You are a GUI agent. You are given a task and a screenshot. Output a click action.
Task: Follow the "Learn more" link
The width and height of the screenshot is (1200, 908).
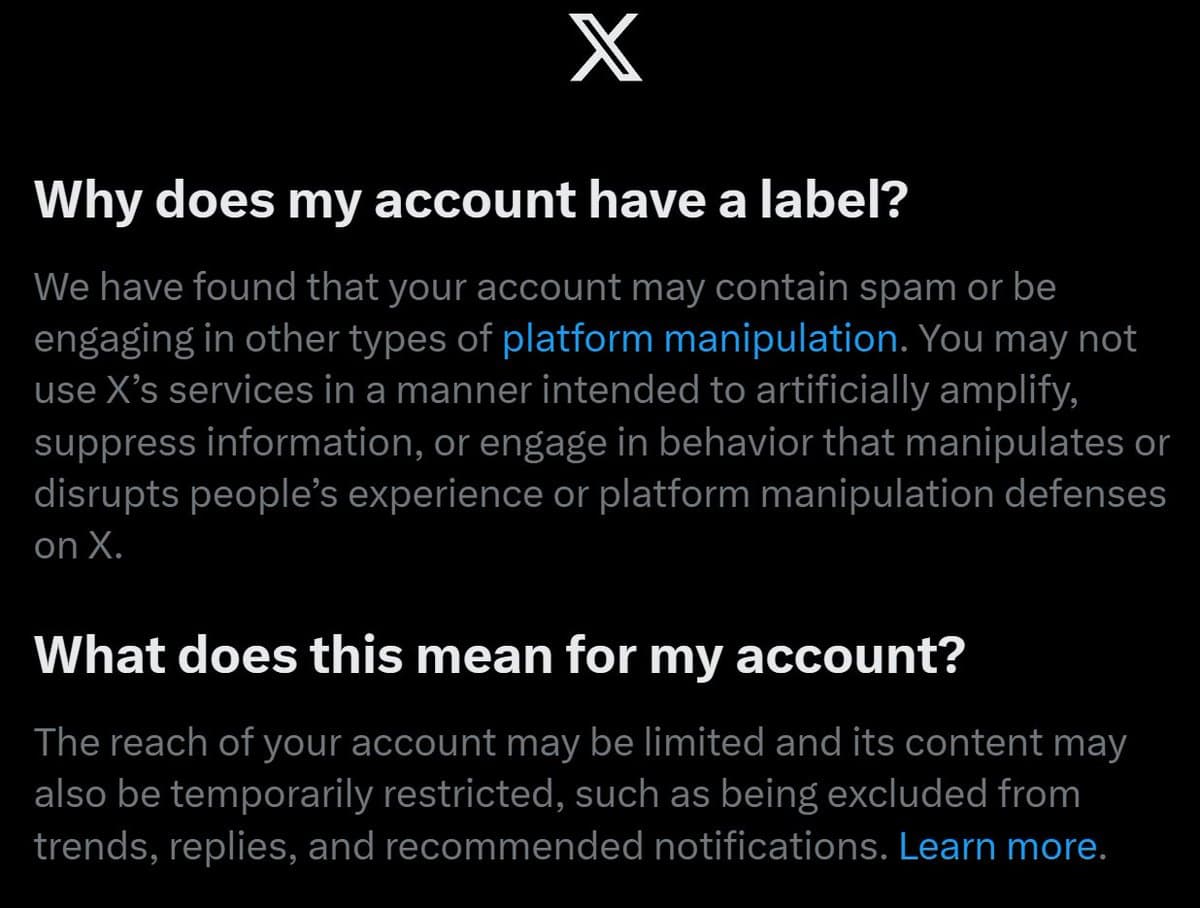click(997, 847)
